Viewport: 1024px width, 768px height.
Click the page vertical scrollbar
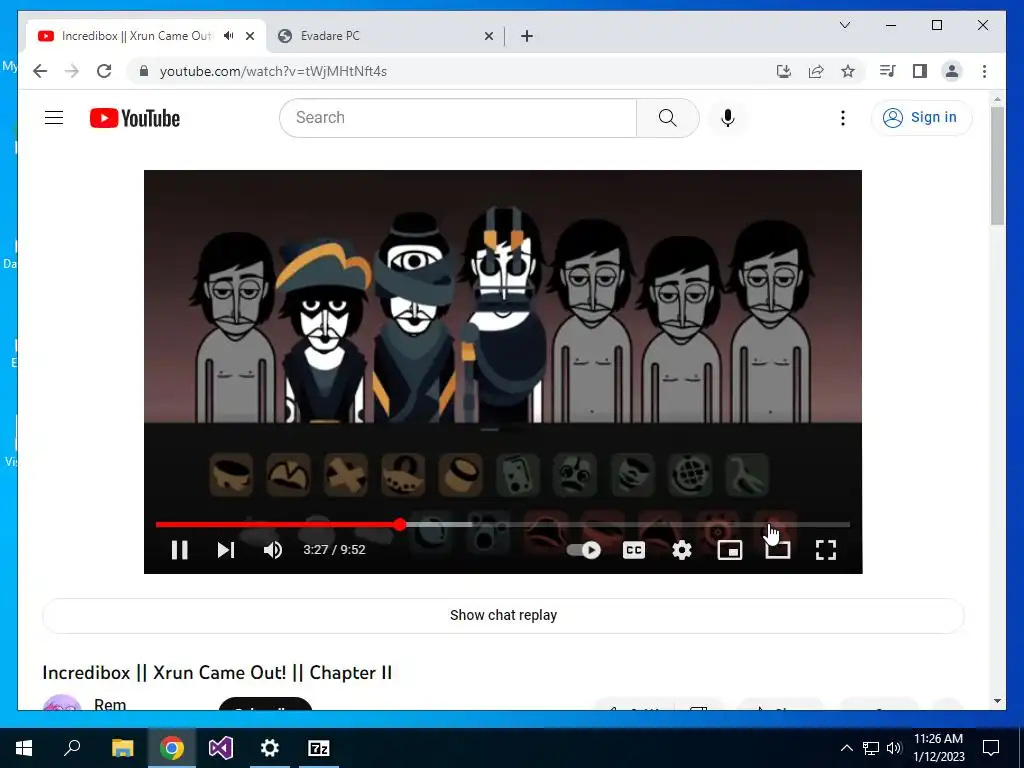[997, 165]
